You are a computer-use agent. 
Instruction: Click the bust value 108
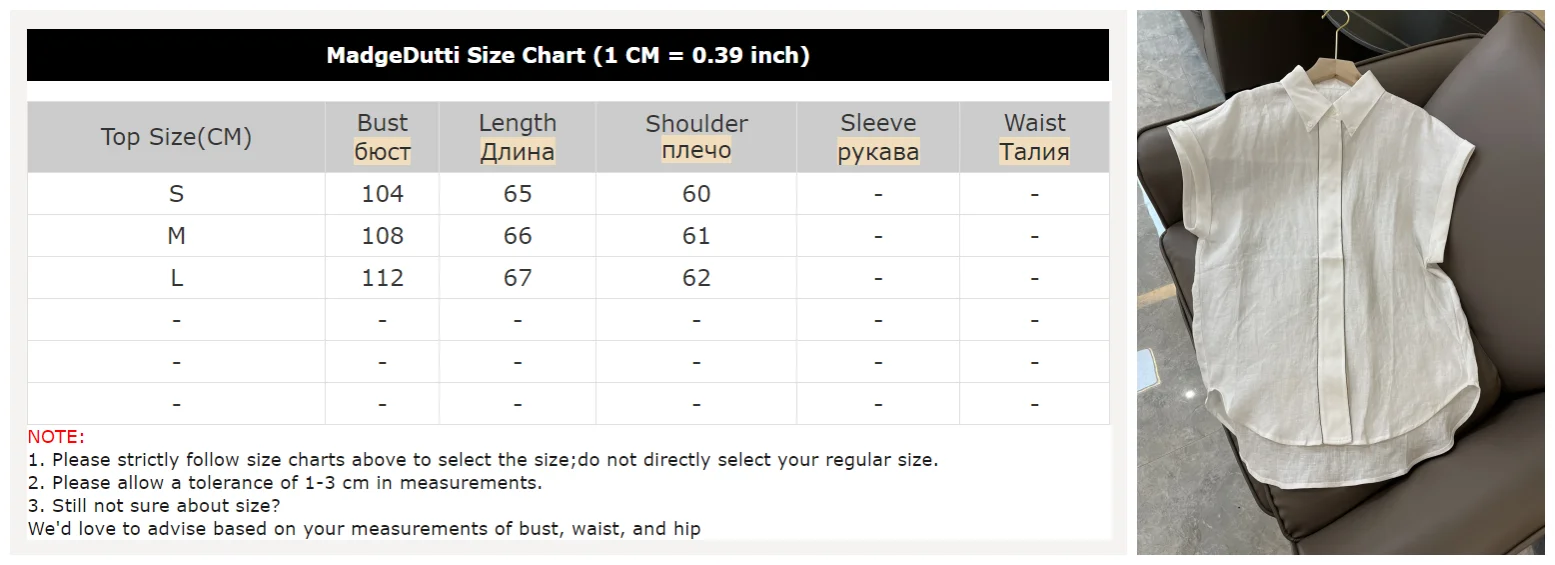(x=382, y=236)
